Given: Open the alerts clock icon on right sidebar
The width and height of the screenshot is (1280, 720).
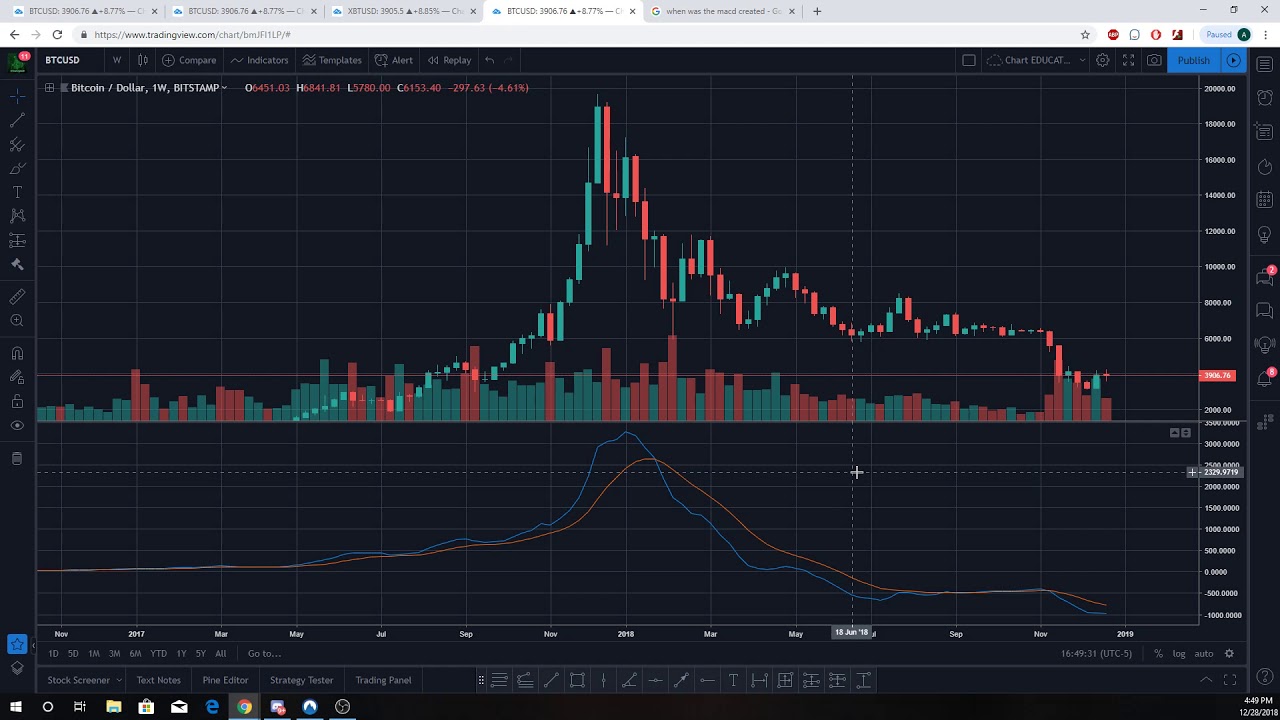Looking at the screenshot, I should [1264, 98].
